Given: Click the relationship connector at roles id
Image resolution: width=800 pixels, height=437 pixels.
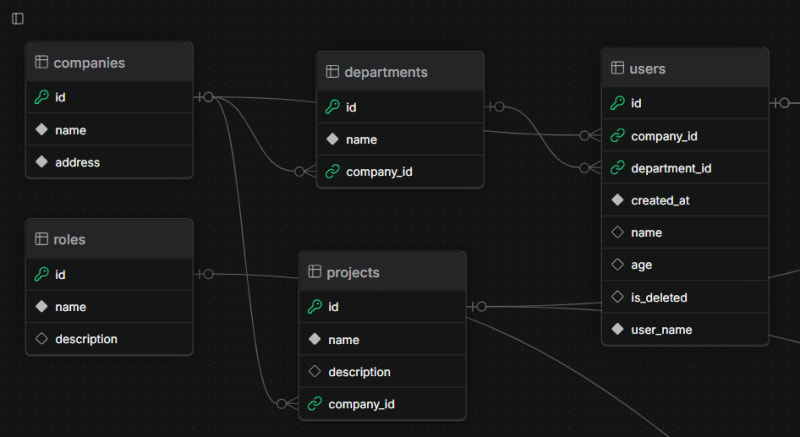Looking at the screenshot, I should tap(205, 274).
